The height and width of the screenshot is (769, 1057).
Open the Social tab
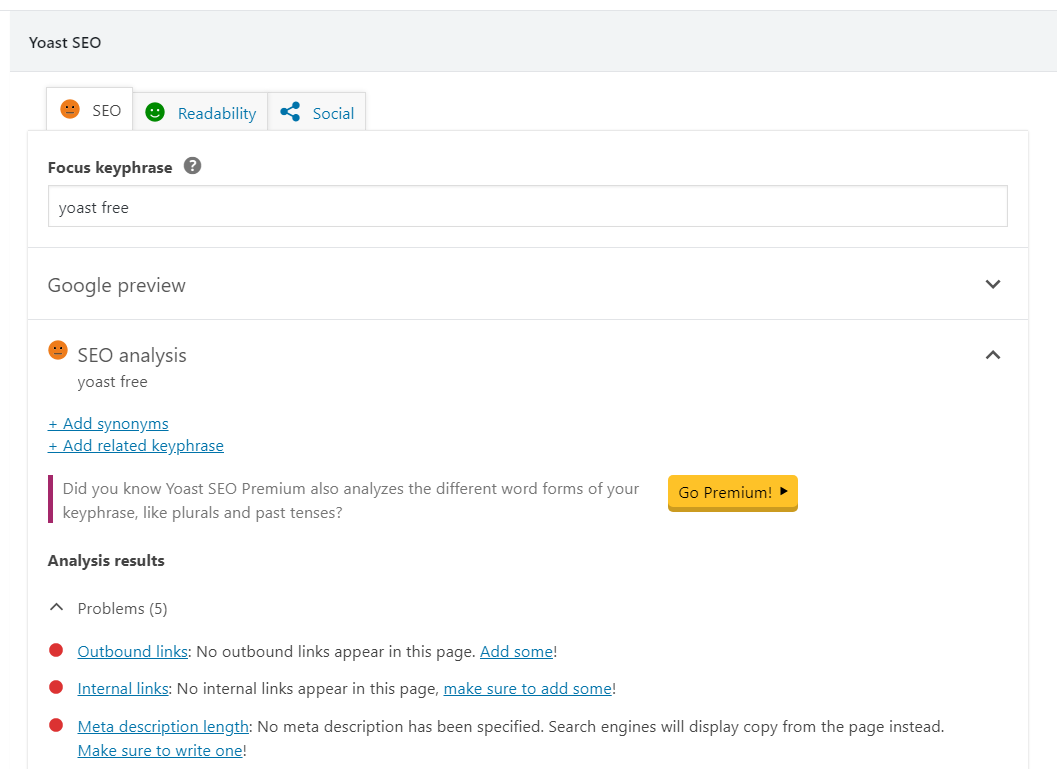(317, 112)
